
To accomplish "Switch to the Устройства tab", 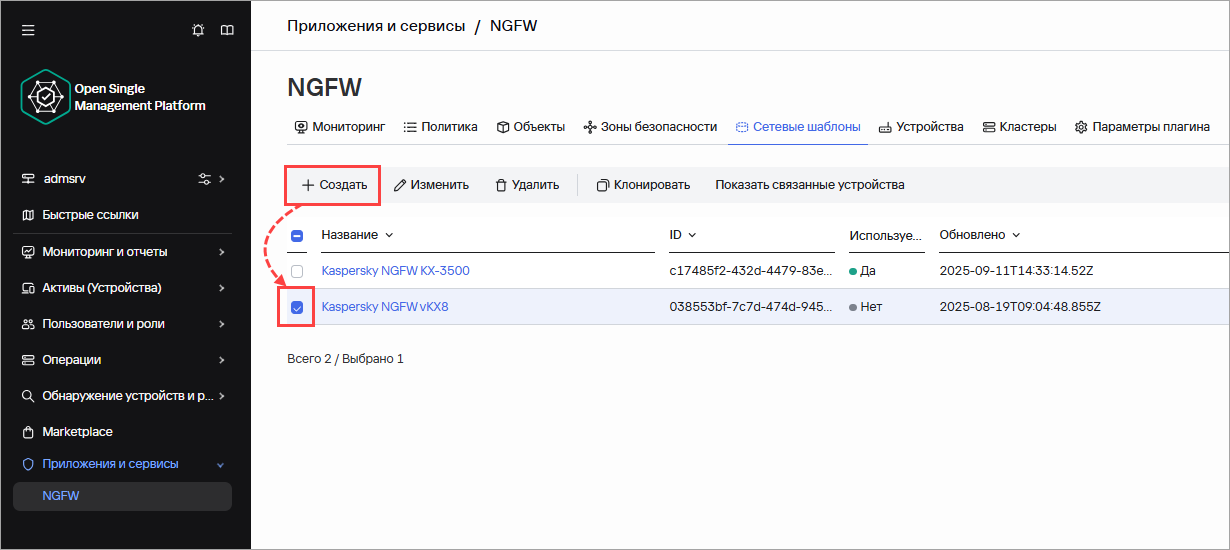I will point(921,127).
